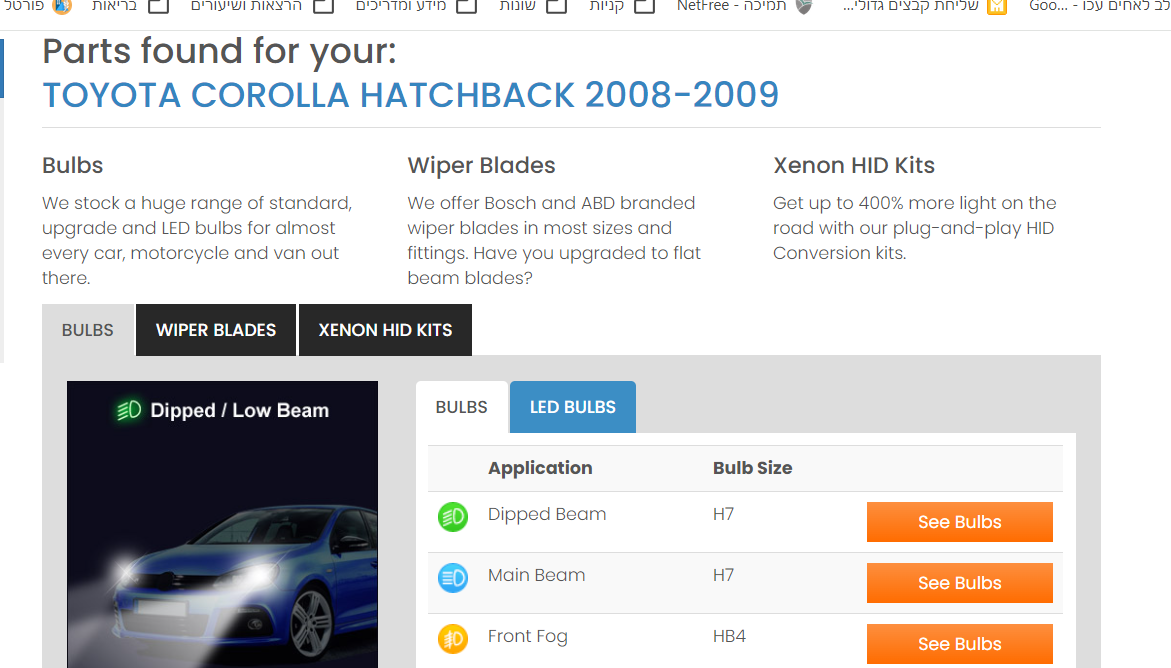
Task: Switch to the Xenon HID Kits tab
Action: click(x=385, y=330)
